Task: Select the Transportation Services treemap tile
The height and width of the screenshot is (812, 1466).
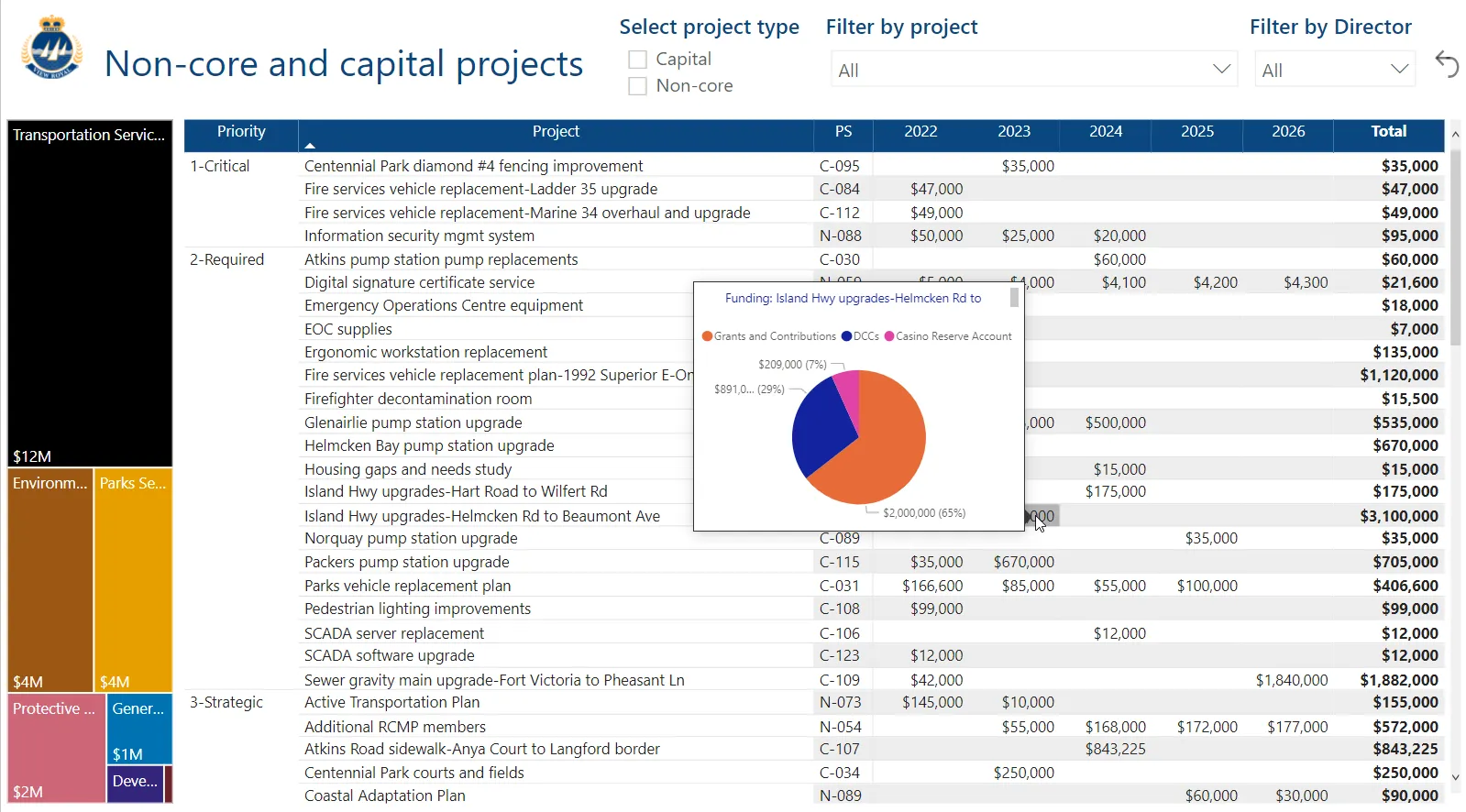Action: coord(90,293)
